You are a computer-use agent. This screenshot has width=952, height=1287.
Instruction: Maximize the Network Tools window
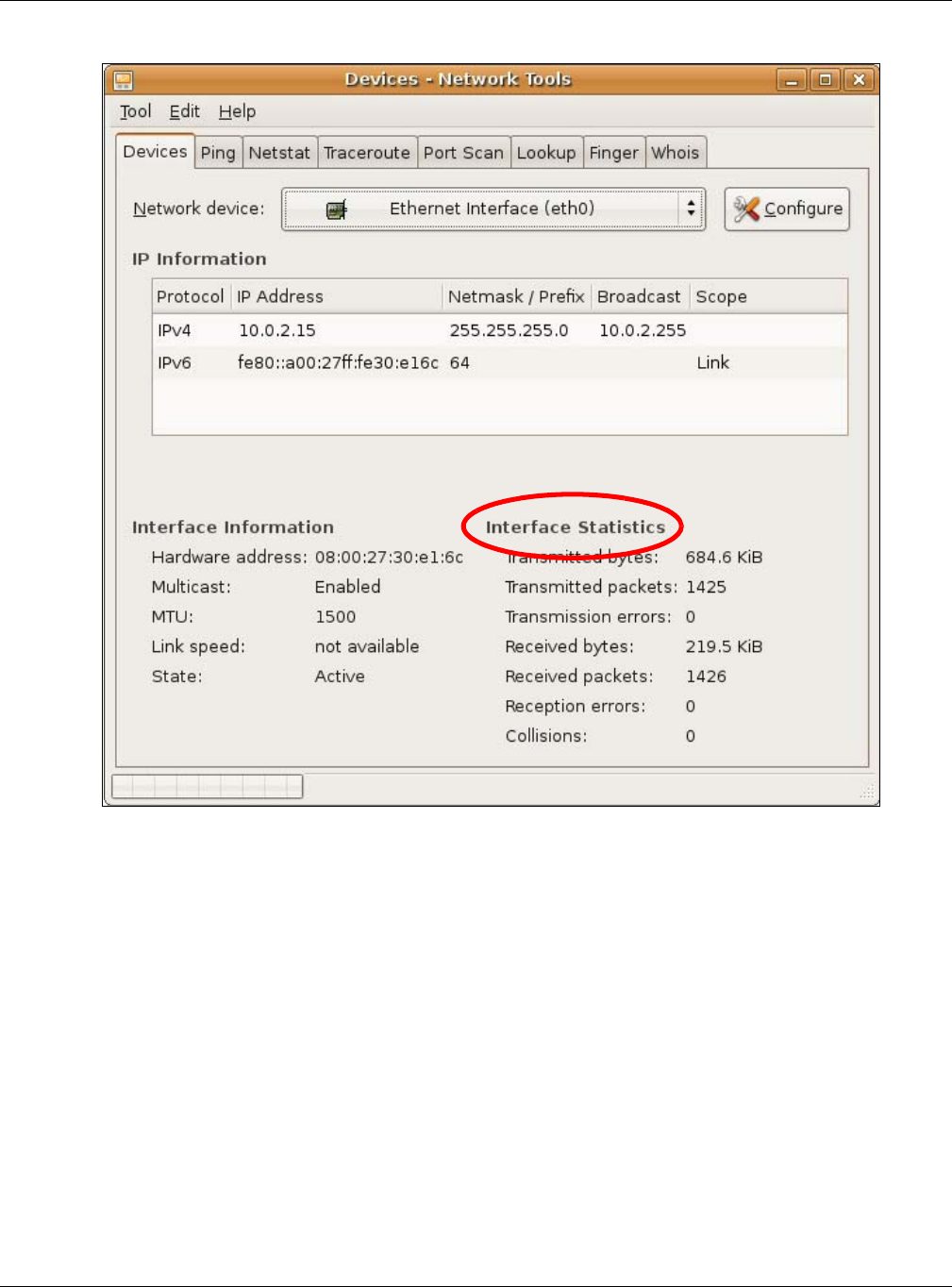[826, 80]
